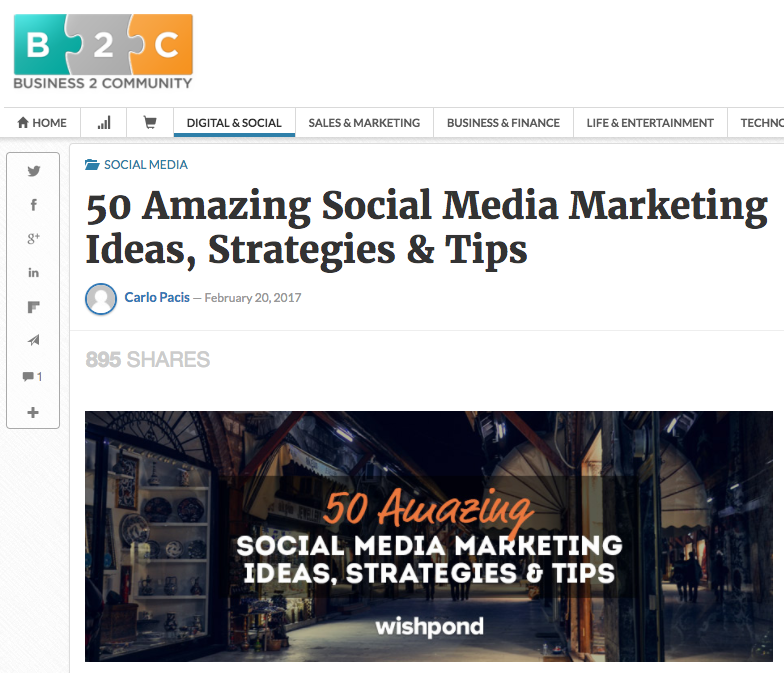Go to the Home menu item
The width and height of the screenshot is (784, 673).
42,122
